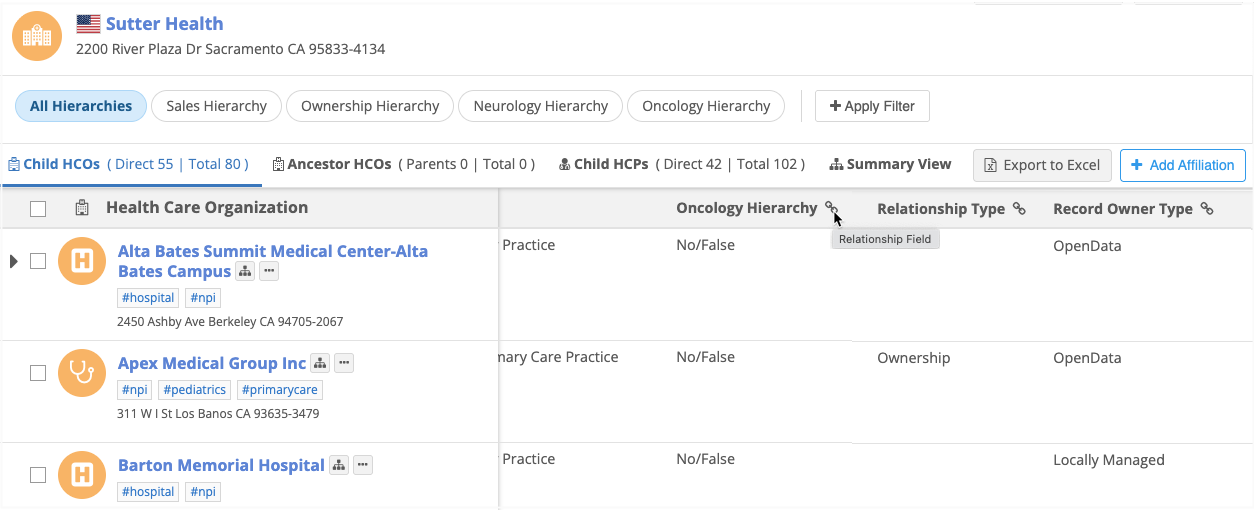Click link icon next to Record Owner Type
The image size is (1254, 510).
[x=1207, y=209]
